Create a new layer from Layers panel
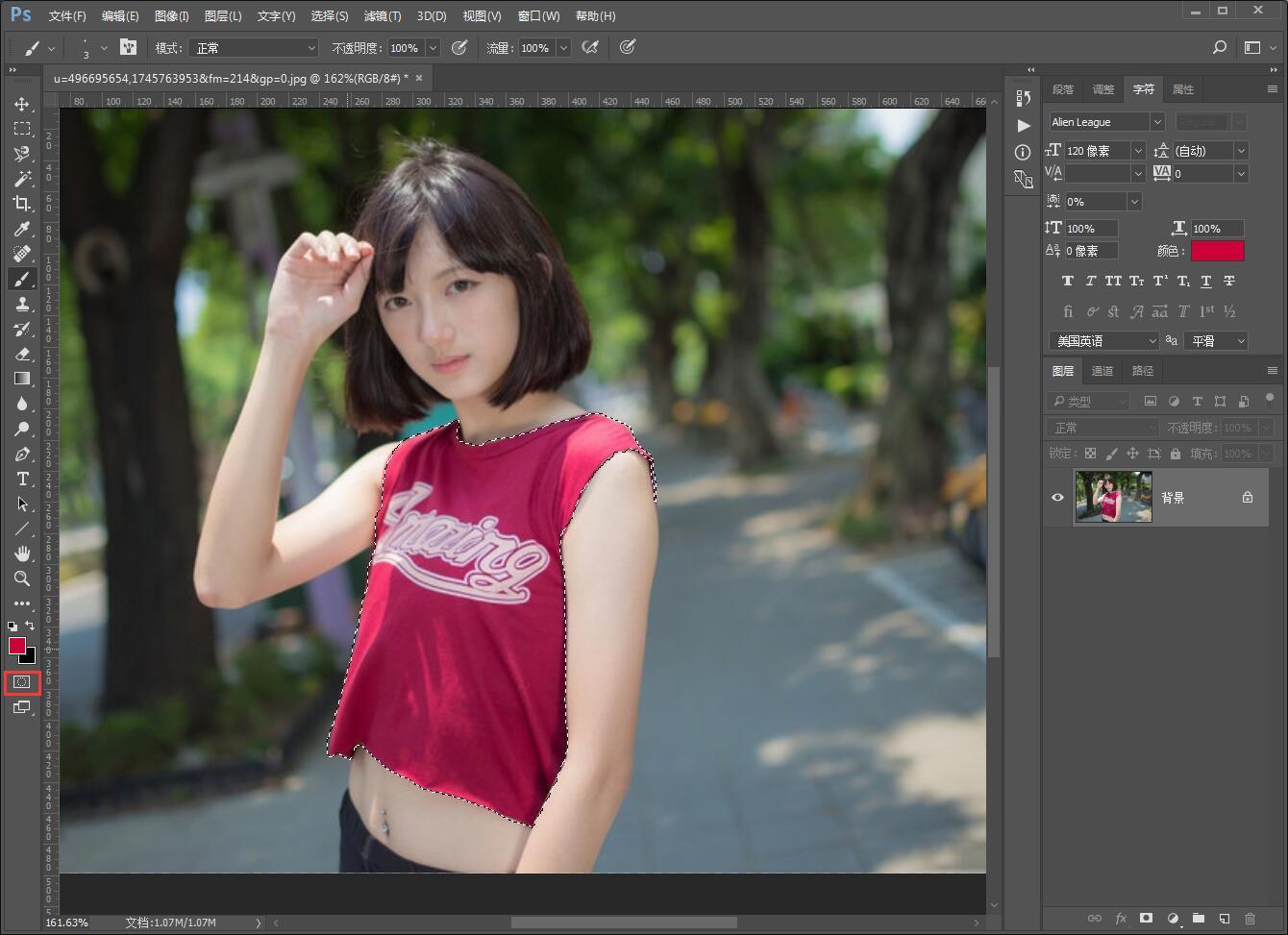Image resolution: width=1288 pixels, height=935 pixels. click(1224, 919)
